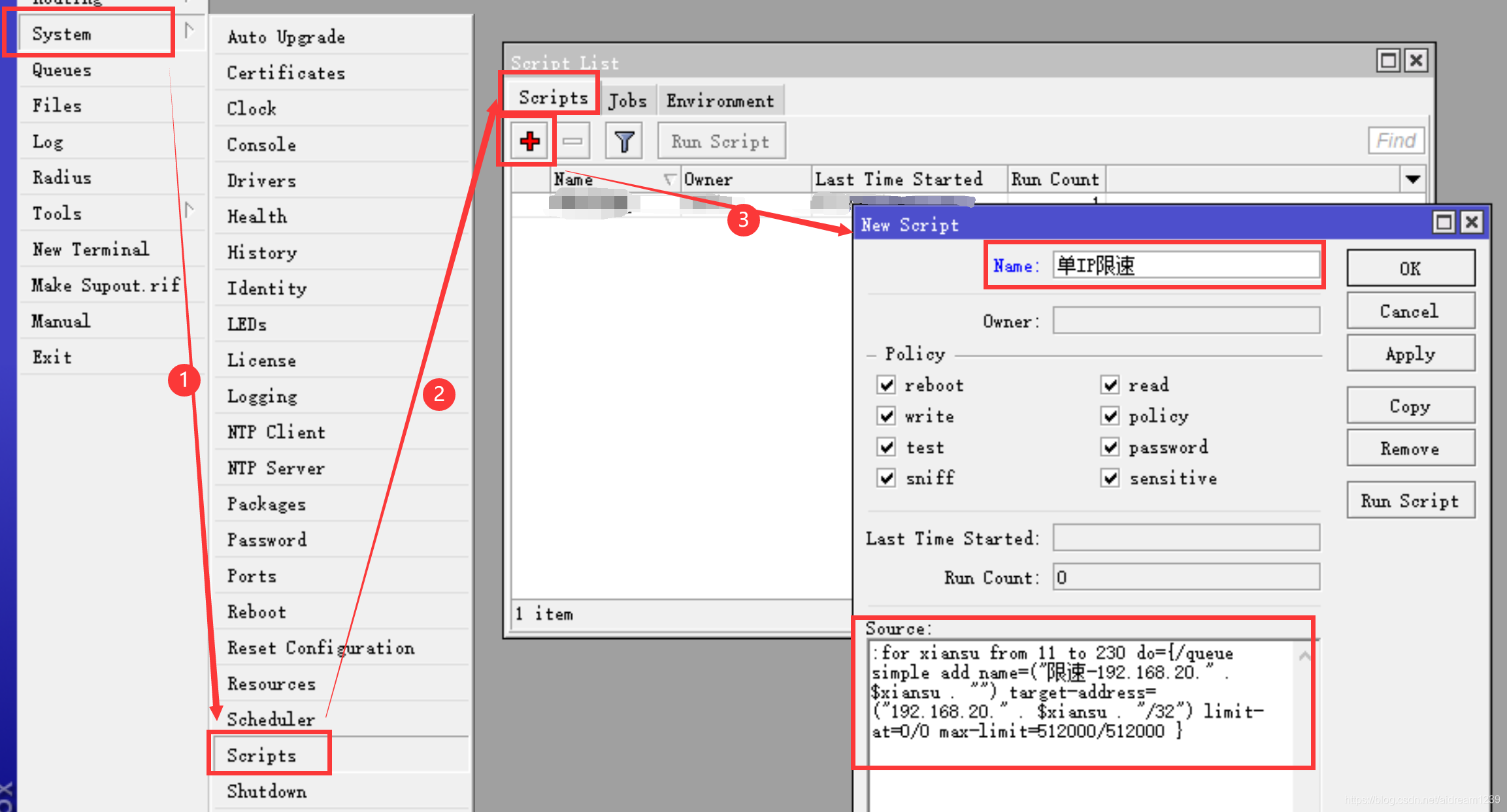The height and width of the screenshot is (812, 1507).
Task: Click the Remove Script minus icon
Action: 573,141
